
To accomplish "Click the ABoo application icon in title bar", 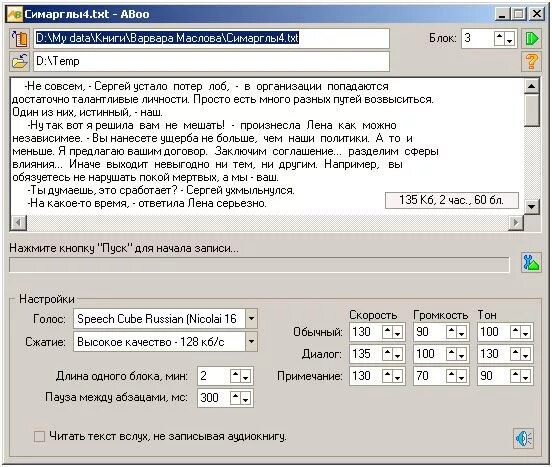I will (15, 14).
